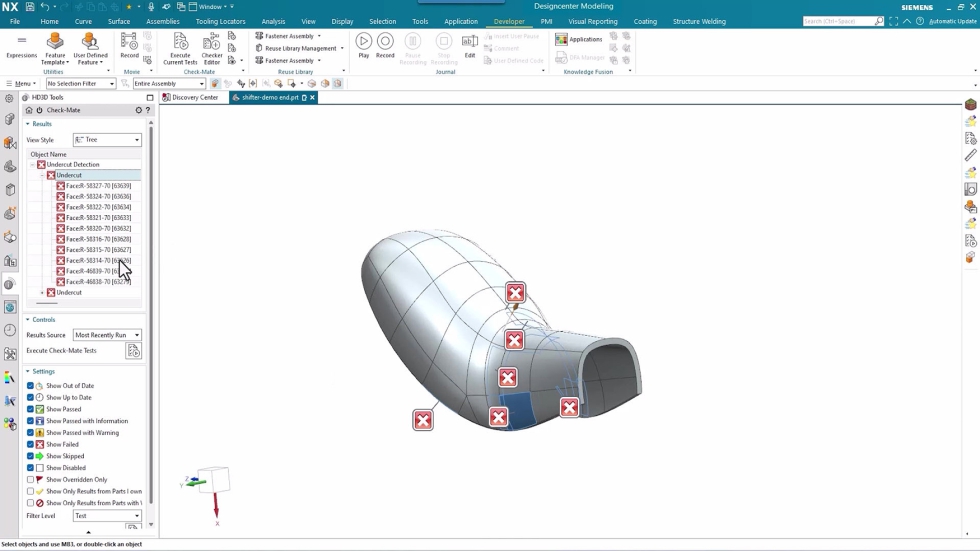This screenshot has width=980, height=551.
Task: Expand the bottom Undercut node
Action: click(42, 293)
